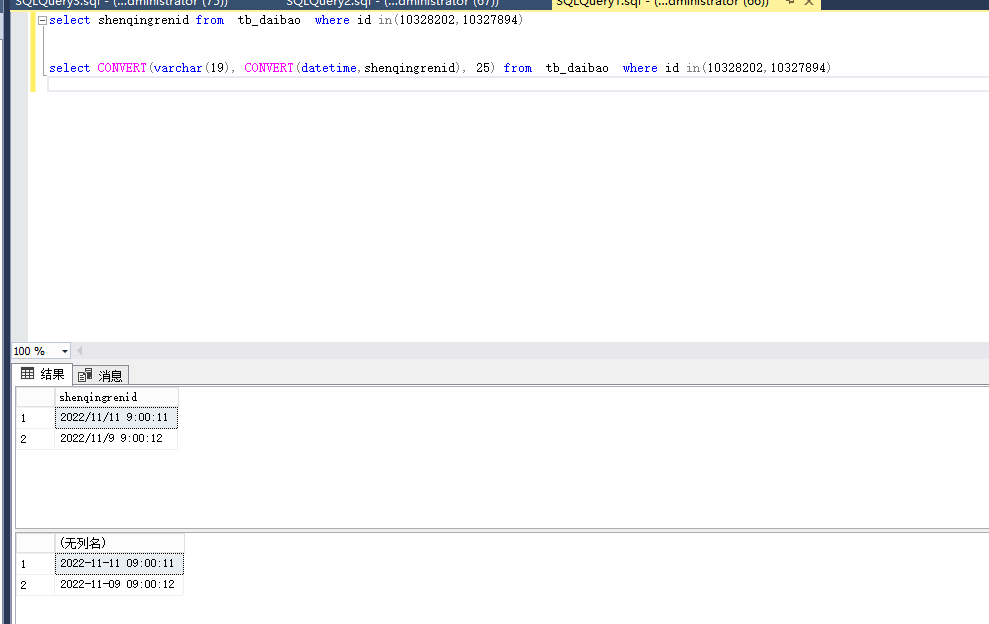
Task: Pin the active SQLQuery1.sql tab
Action: 789,3
